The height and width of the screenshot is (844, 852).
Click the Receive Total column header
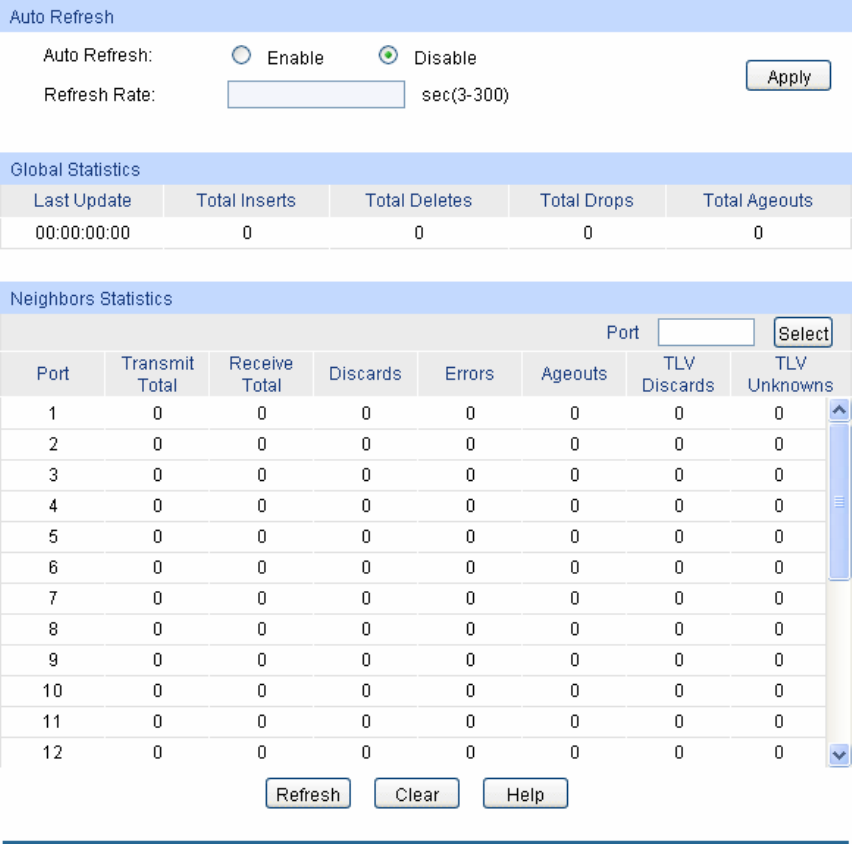261,374
